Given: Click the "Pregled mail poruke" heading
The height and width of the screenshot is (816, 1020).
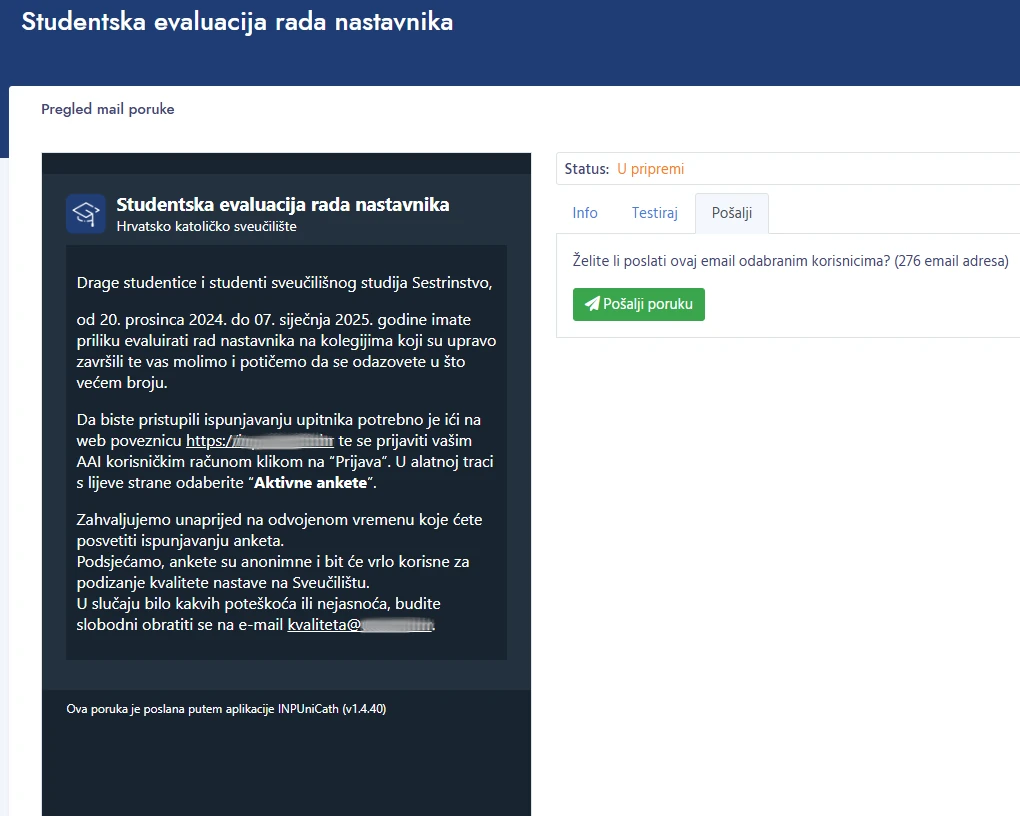Looking at the screenshot, I should [108, 109].
